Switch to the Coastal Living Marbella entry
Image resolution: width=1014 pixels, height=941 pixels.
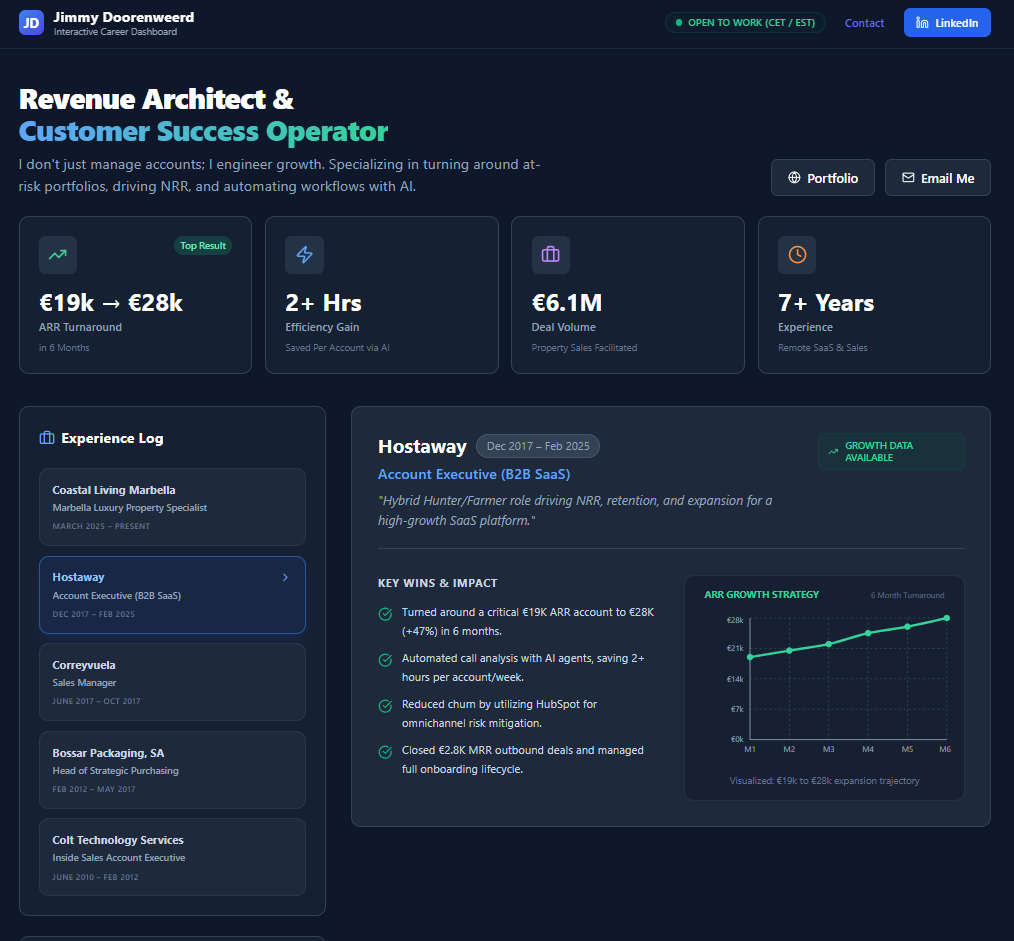(172, 505)
